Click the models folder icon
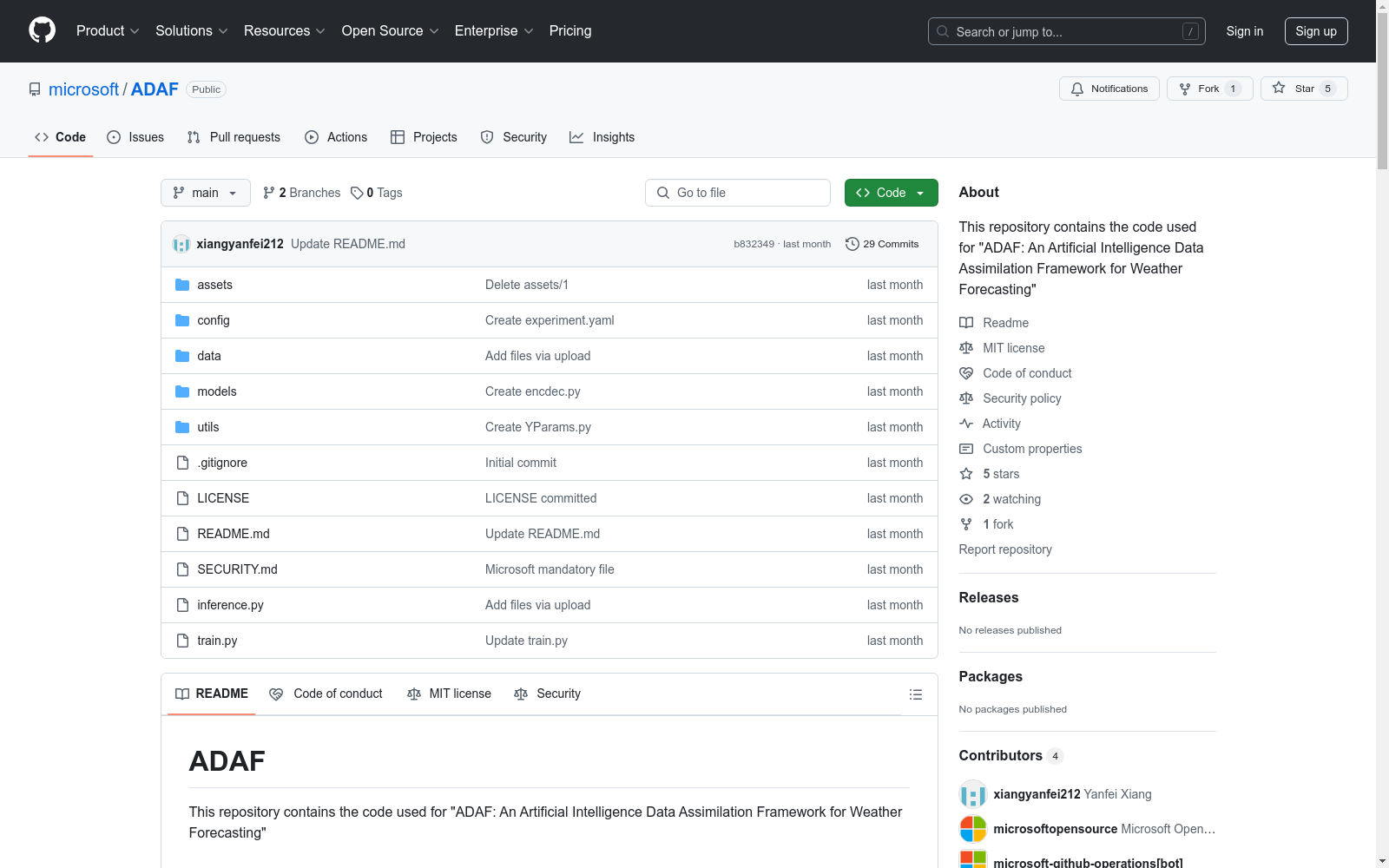Screen dimensions: 1389x868 [x=182, y=391]
